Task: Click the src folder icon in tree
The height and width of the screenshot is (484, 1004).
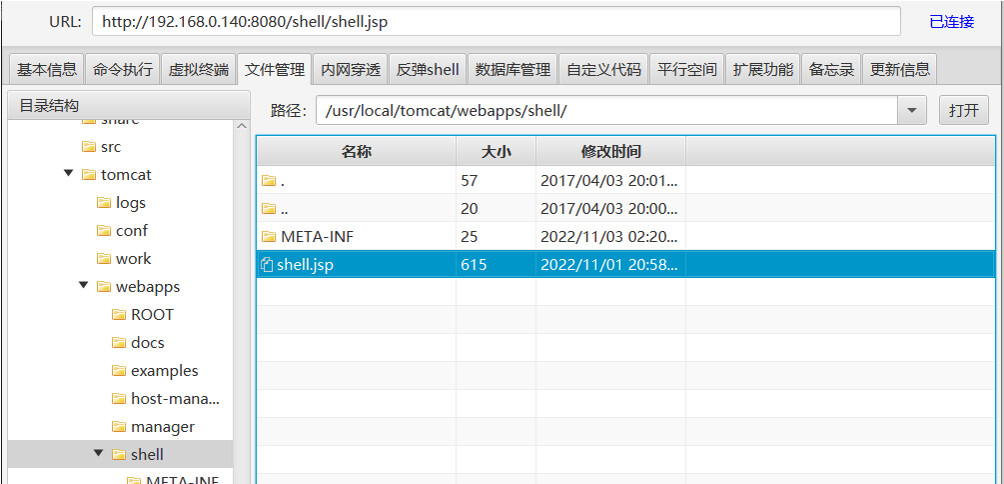Action: click(x=89, y=147)
